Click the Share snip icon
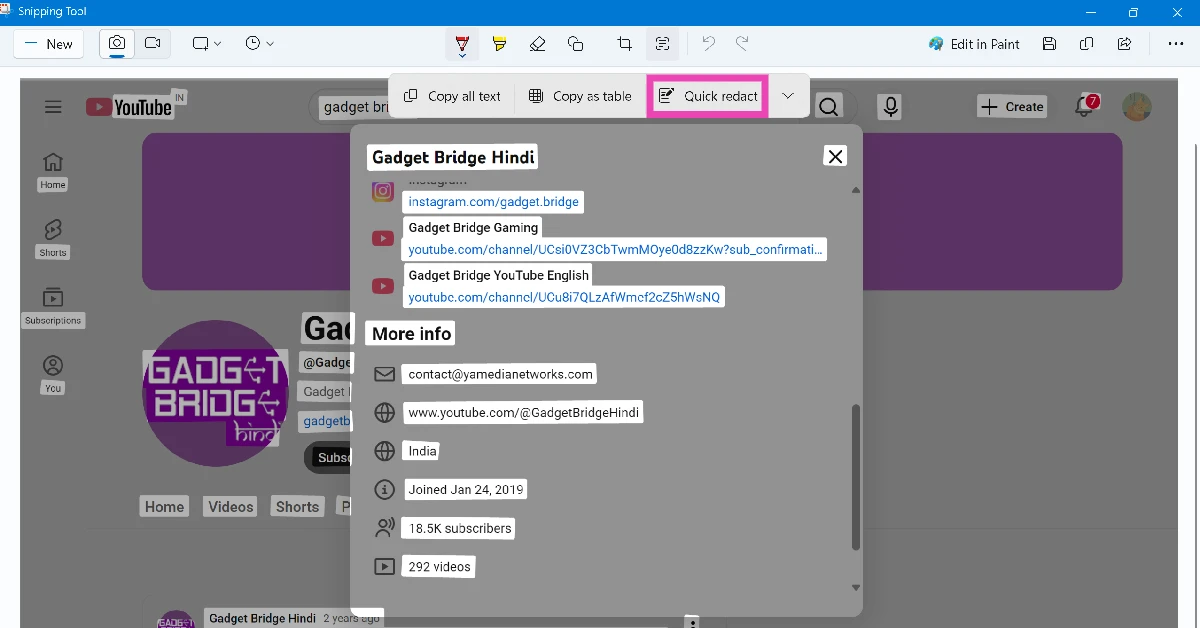Viewport: 1200px width, 628px height. pos(1123,44)
